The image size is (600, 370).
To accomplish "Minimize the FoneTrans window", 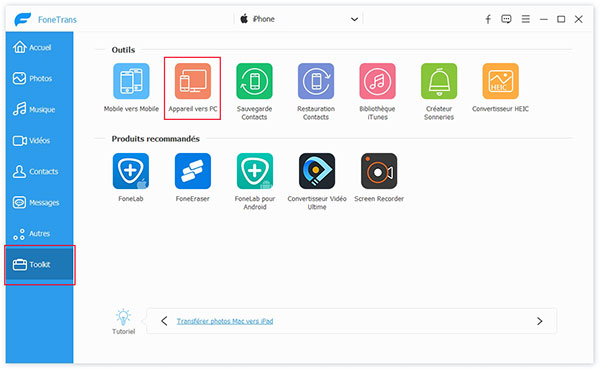I will [x=544, y=19].
